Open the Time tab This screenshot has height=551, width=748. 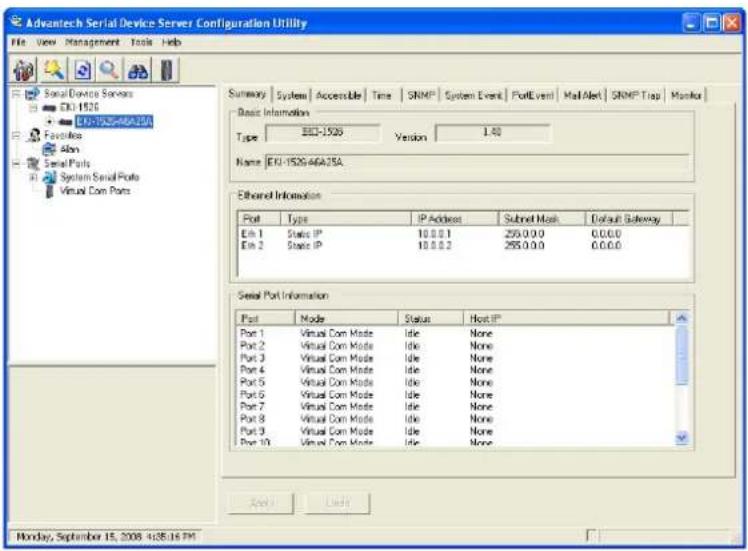(x=382, y=95)
